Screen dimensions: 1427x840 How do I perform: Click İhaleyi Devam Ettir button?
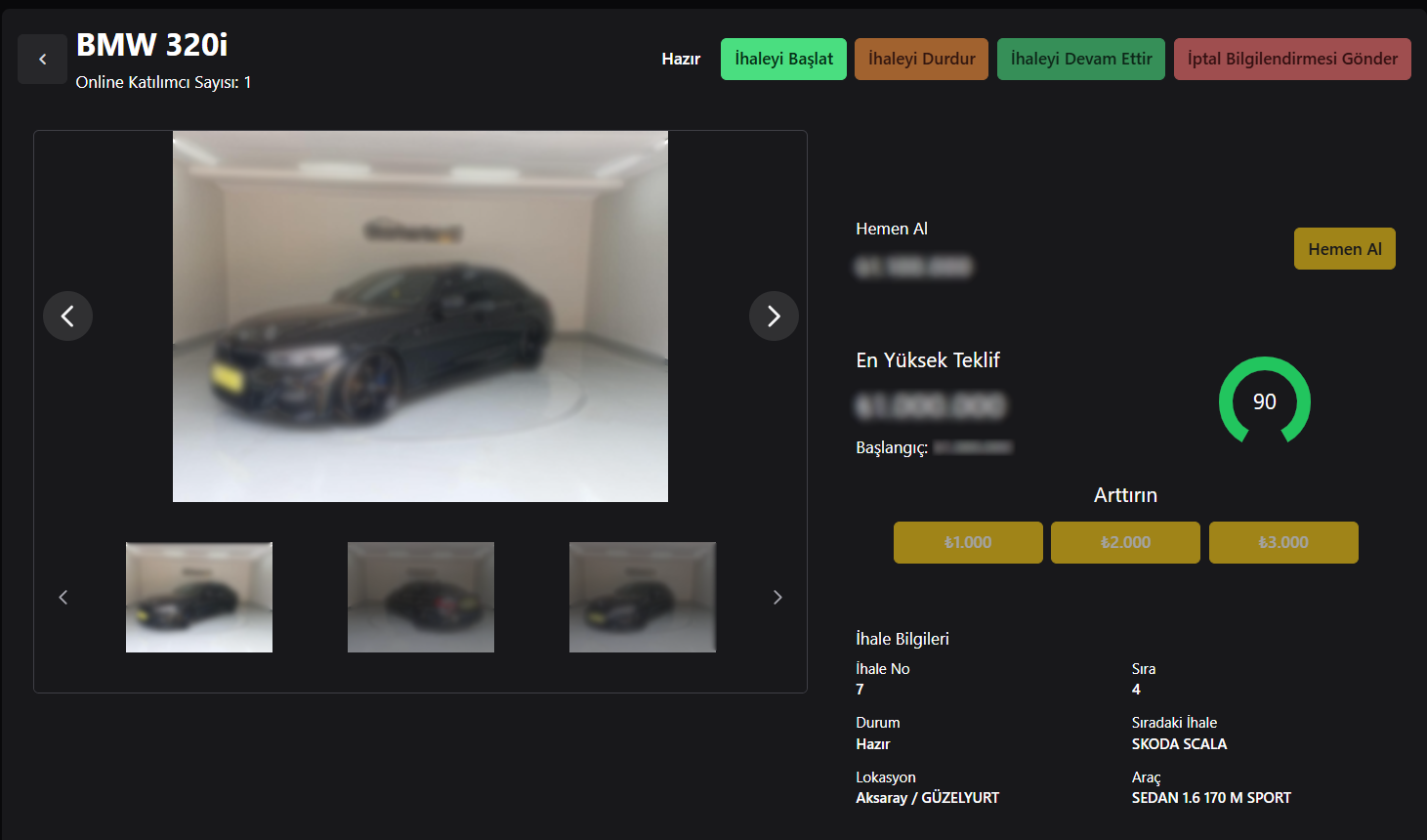tap(1081, 59)
